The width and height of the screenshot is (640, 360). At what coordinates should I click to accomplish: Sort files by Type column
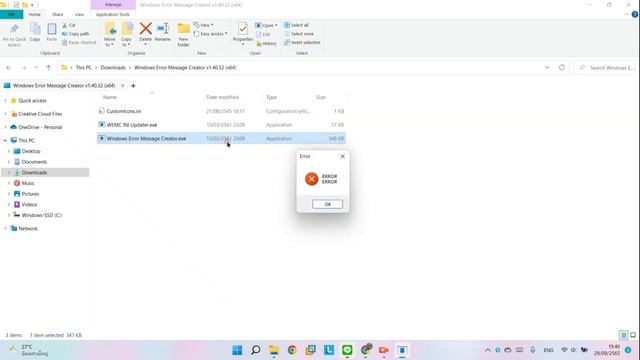click(271, 97)
